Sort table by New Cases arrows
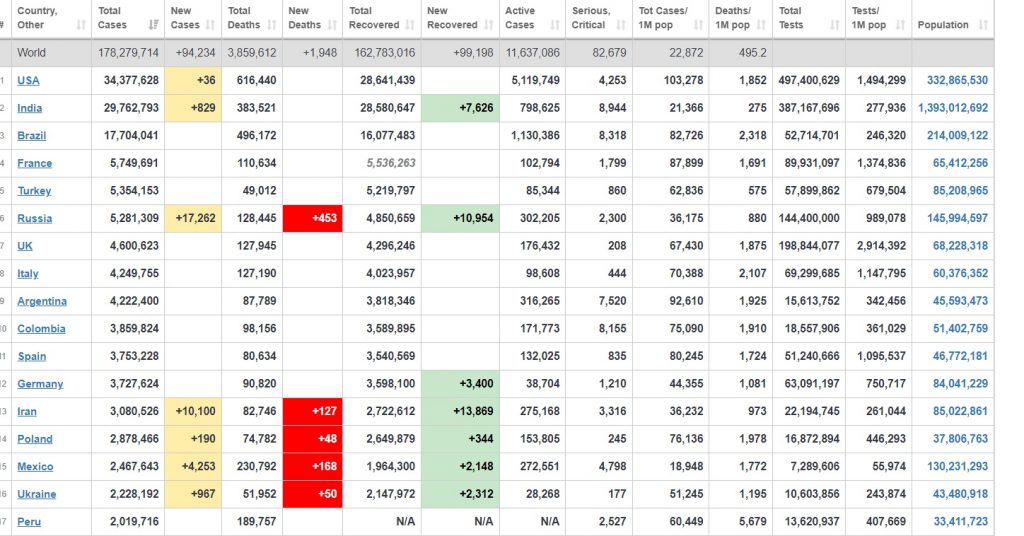1024x536 pixels. pyautogui.click(x=210, y=25)
